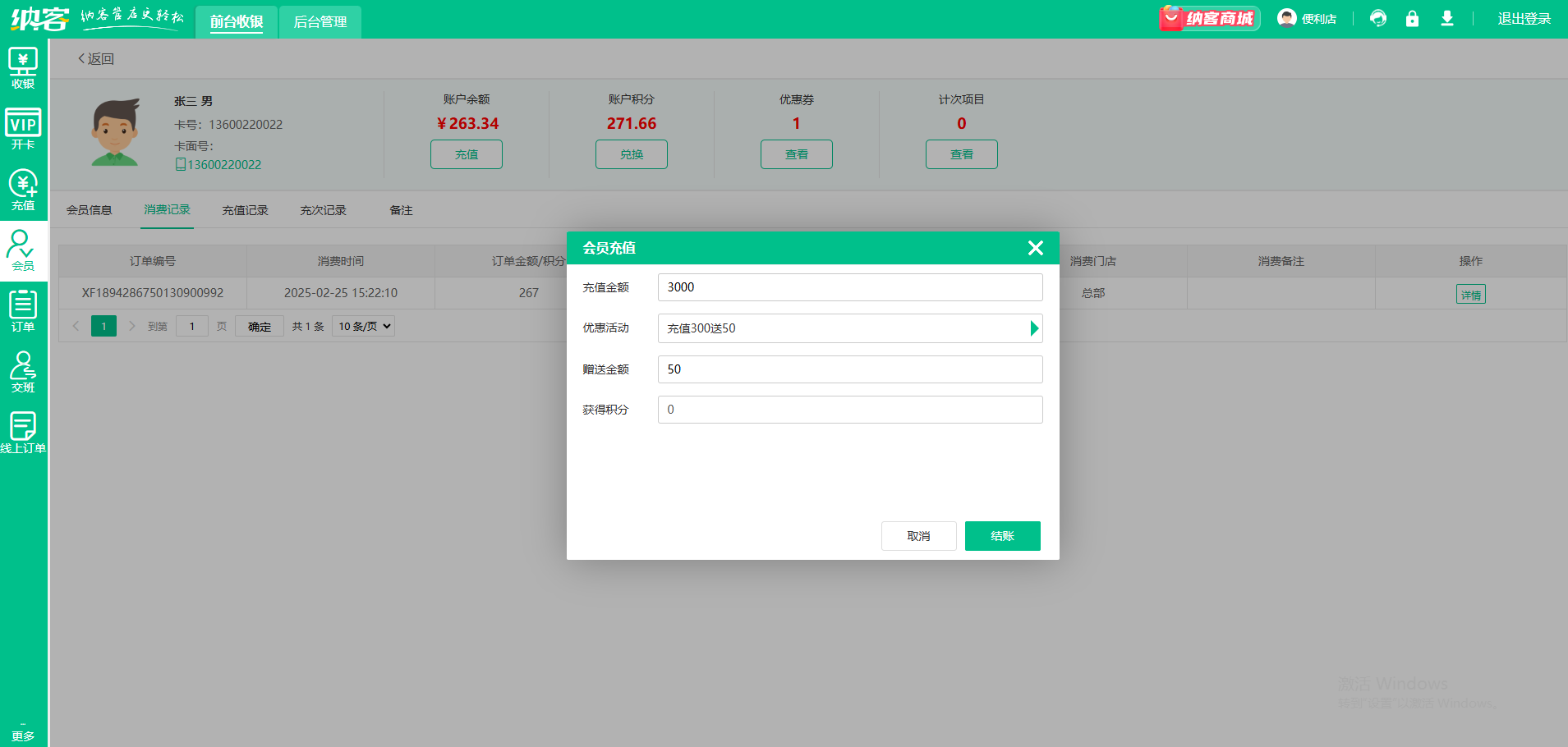Click 退出登录 logout link
Viewport: 1568px width, 747px height.
click(1524, 18)
